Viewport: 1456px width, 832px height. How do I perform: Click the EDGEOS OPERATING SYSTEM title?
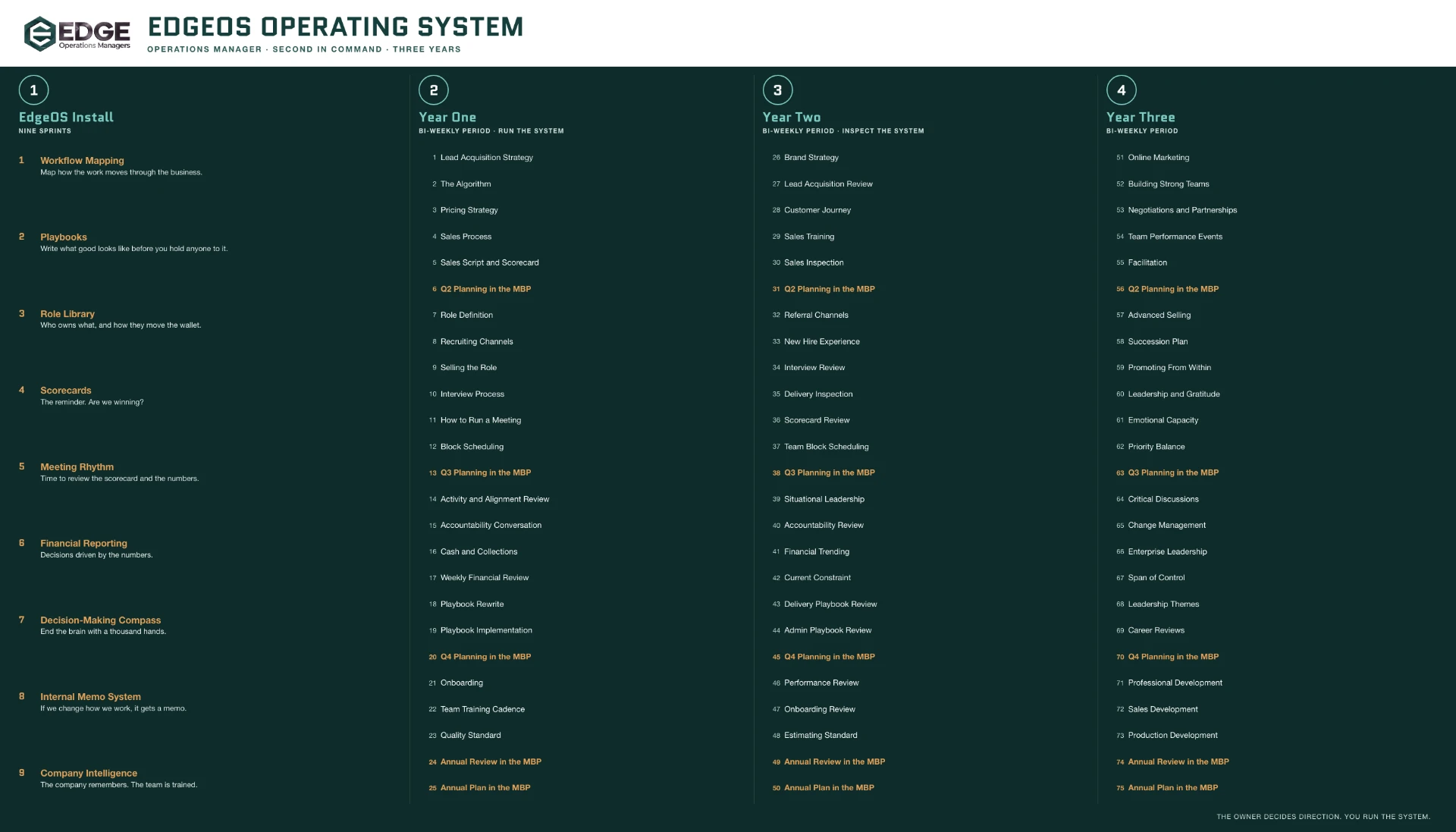(335, 27)
